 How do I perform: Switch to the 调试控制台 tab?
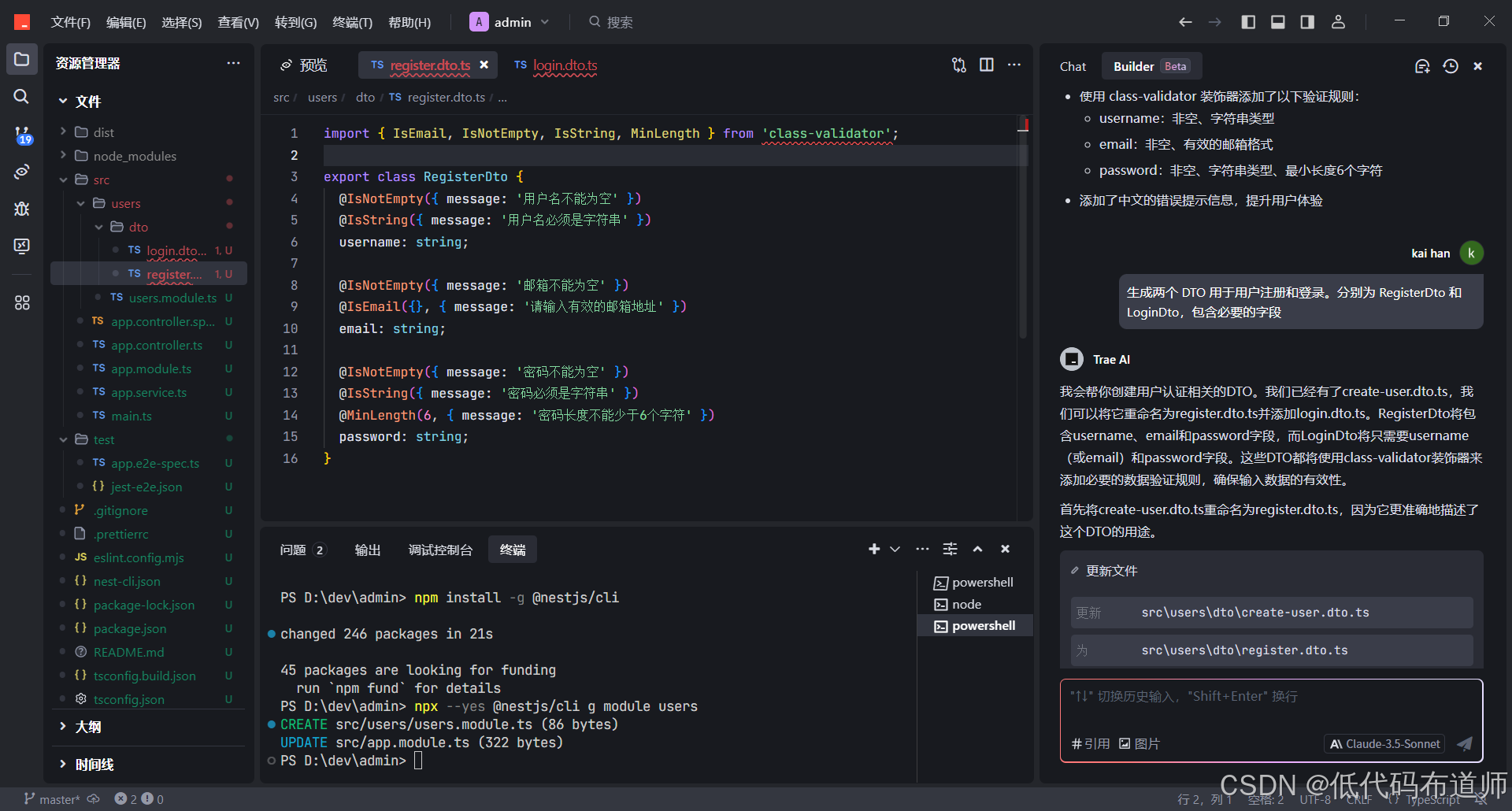pyautogui.click(x=440, y=550)
